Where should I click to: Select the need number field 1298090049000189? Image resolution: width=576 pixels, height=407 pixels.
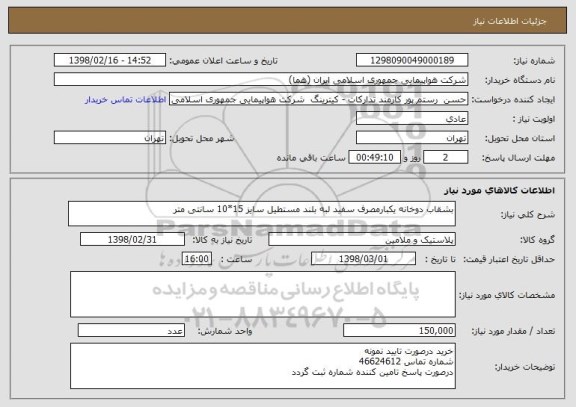(x=412, y=60)
